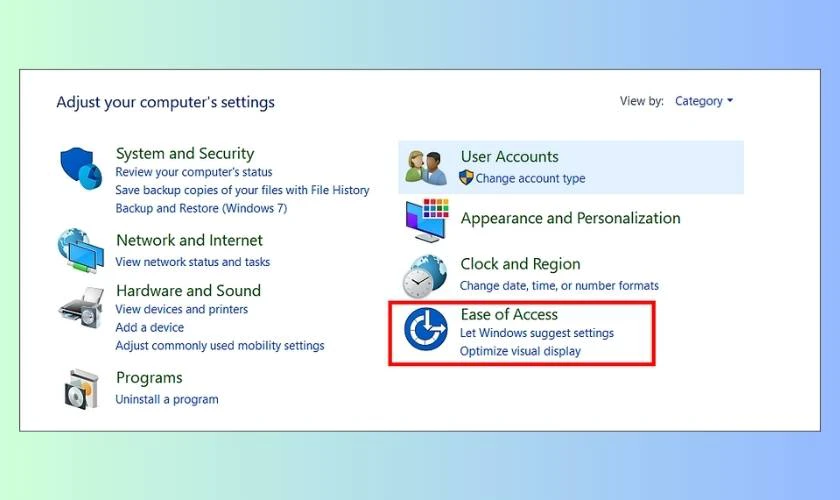The image size is (840, 500).
Task: Open Network and Internet category
Action: [x=189, y=240]
